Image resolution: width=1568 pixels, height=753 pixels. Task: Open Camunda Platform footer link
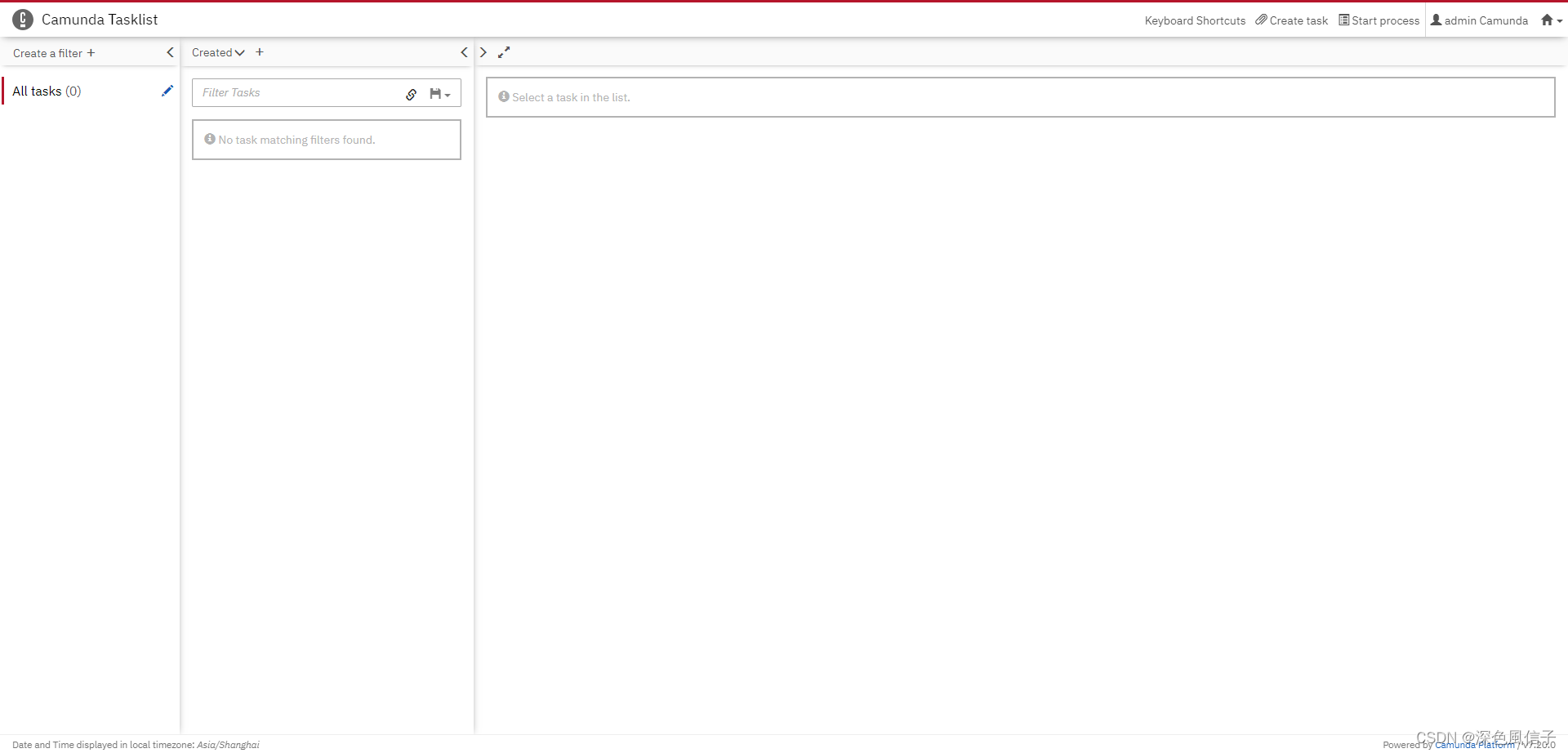click(x=1475, y=745)
